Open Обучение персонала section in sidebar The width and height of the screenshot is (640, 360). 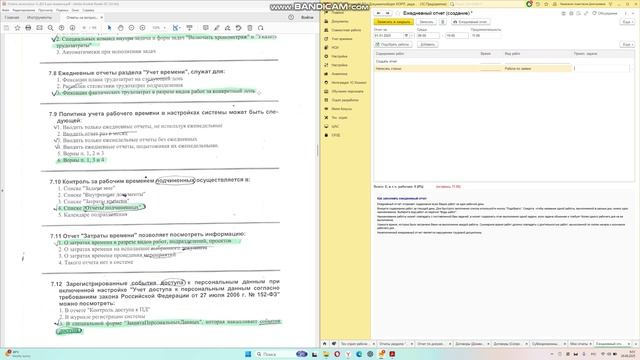347,91
